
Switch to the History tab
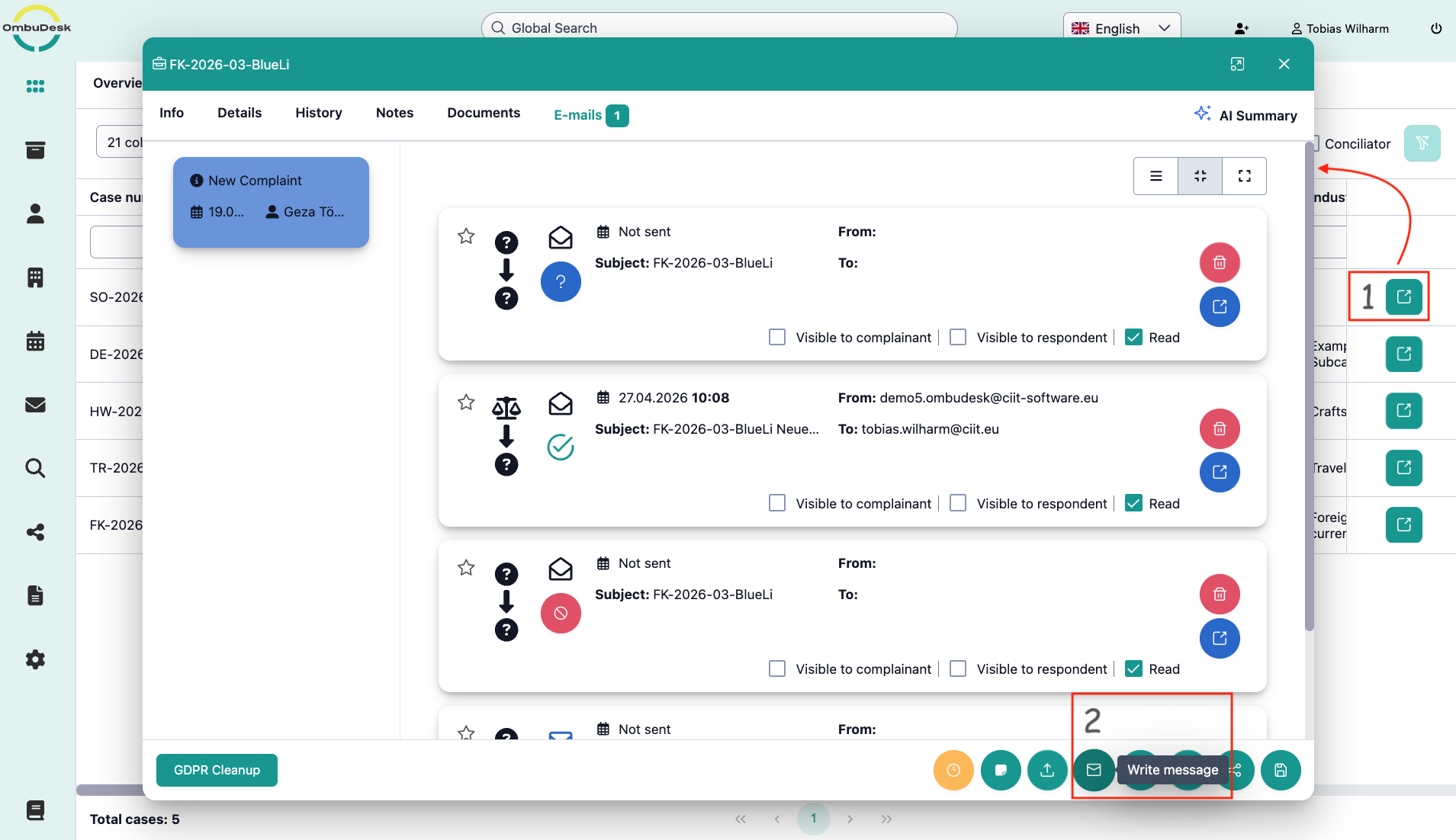click(x=319, y=113)
